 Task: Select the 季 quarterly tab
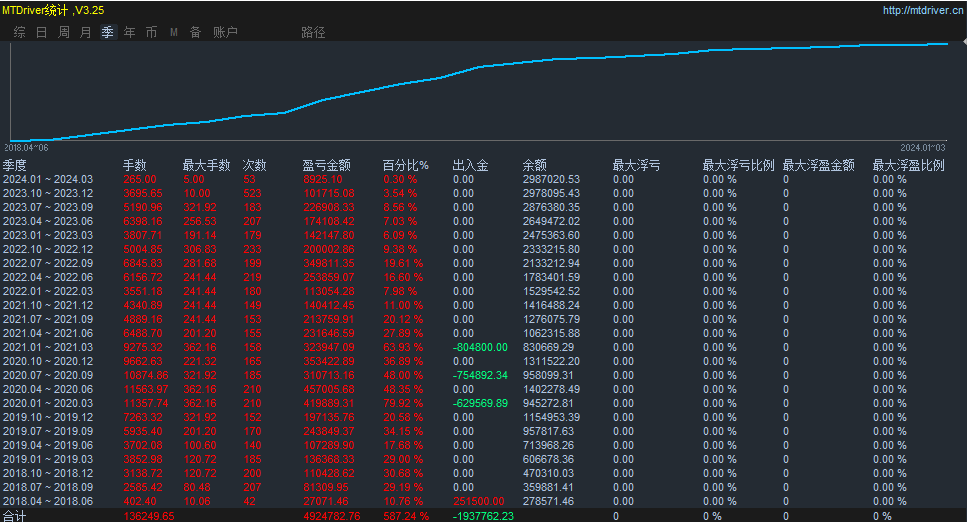point(108,32)
